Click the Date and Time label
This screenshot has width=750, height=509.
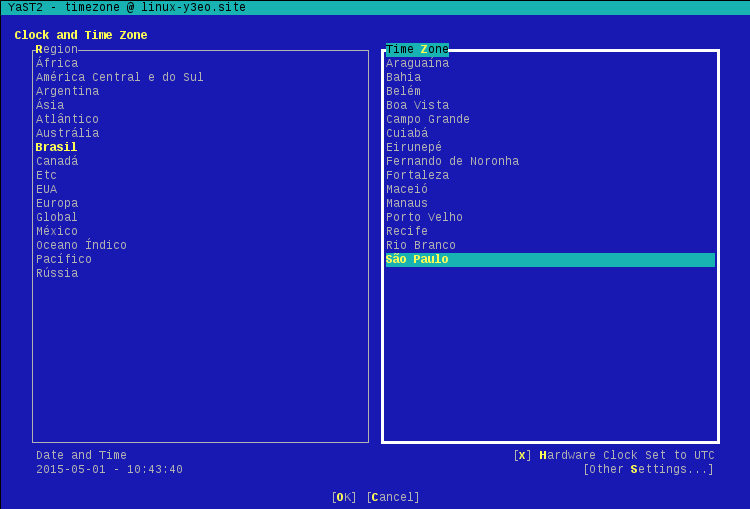point(81,455)
